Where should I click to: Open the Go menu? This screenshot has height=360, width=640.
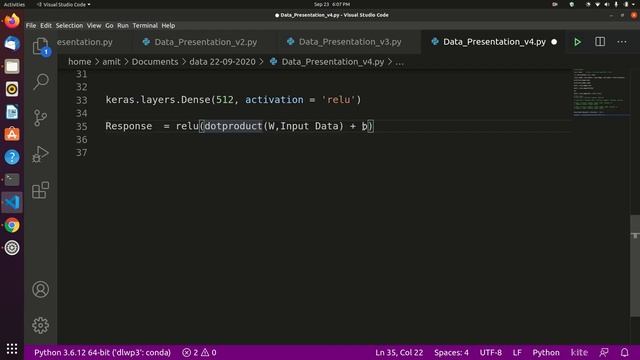pos(109,25)
